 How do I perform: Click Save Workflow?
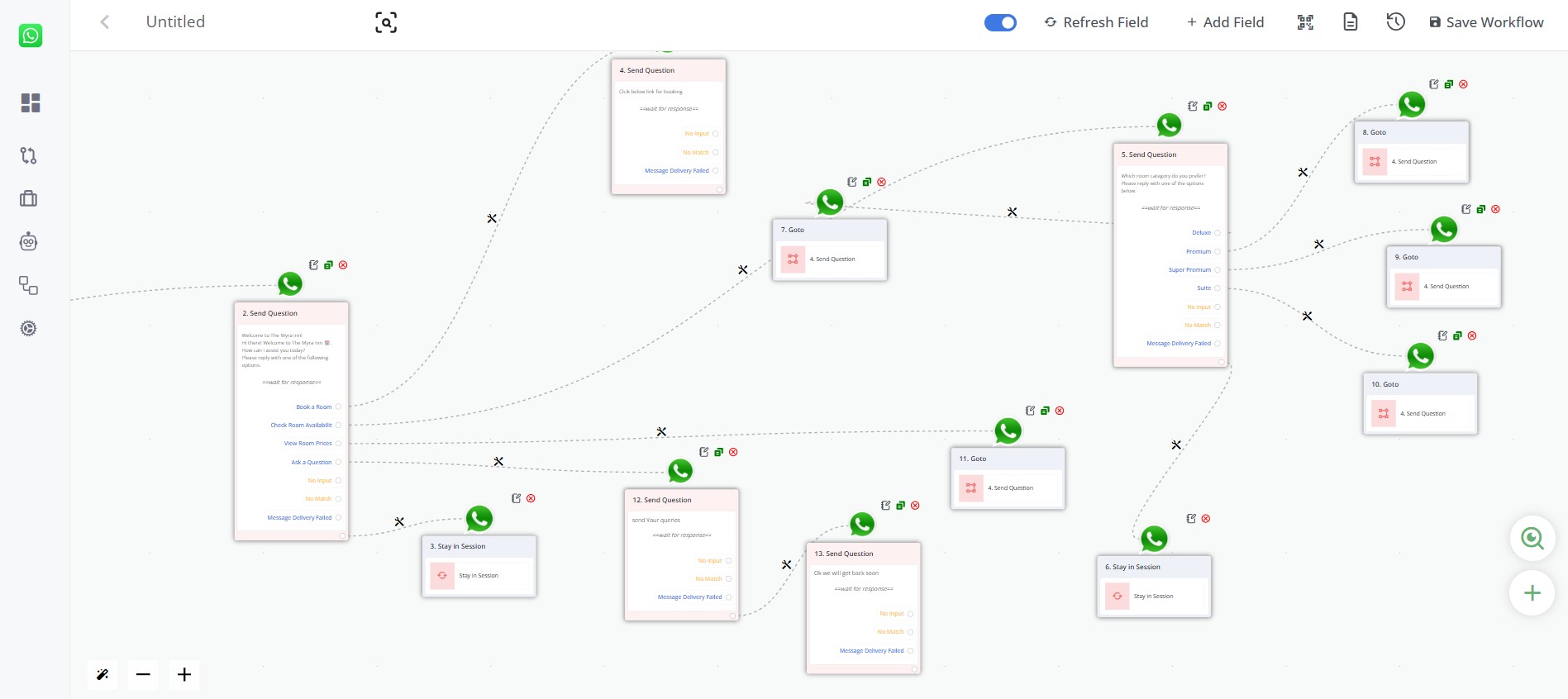[1486, 22]
